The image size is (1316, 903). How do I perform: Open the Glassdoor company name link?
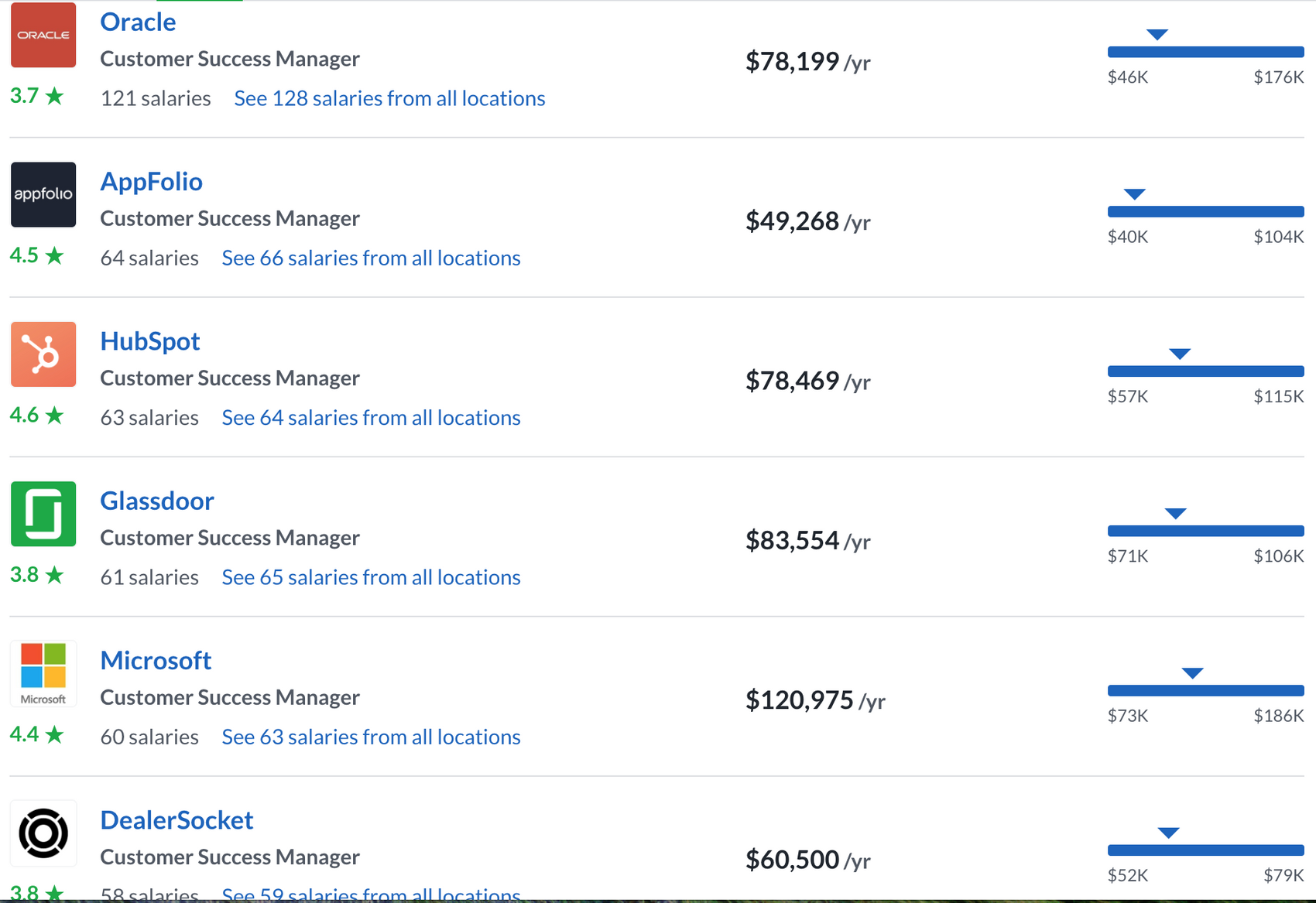tap(157, 501)
